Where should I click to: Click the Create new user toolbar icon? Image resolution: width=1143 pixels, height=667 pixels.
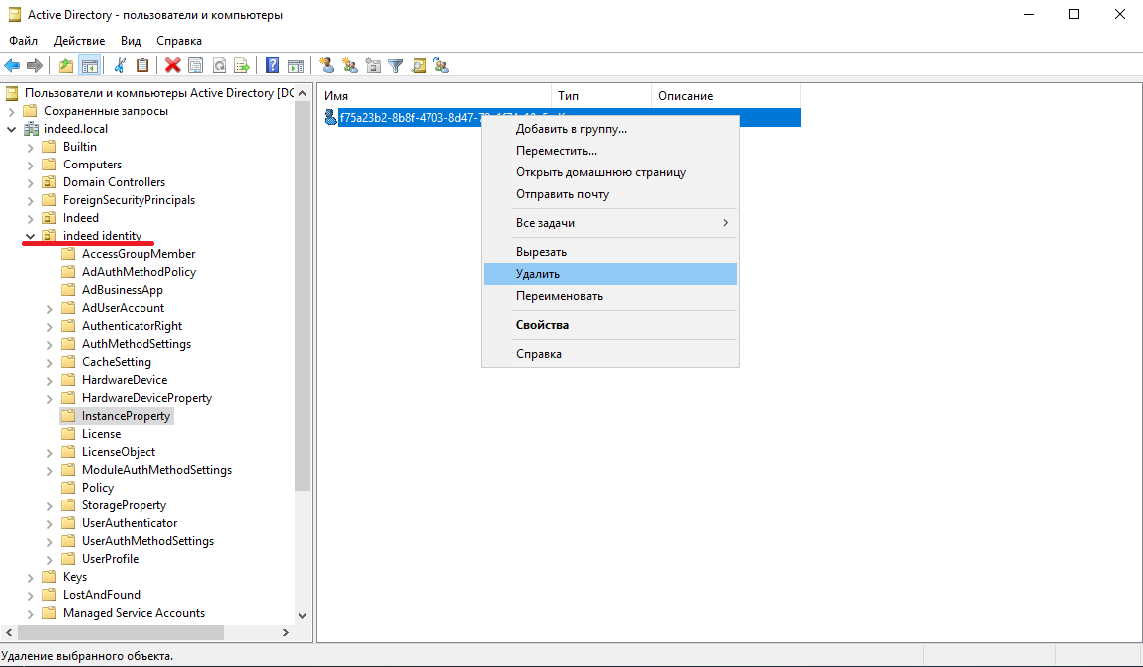tap(326, 65)
